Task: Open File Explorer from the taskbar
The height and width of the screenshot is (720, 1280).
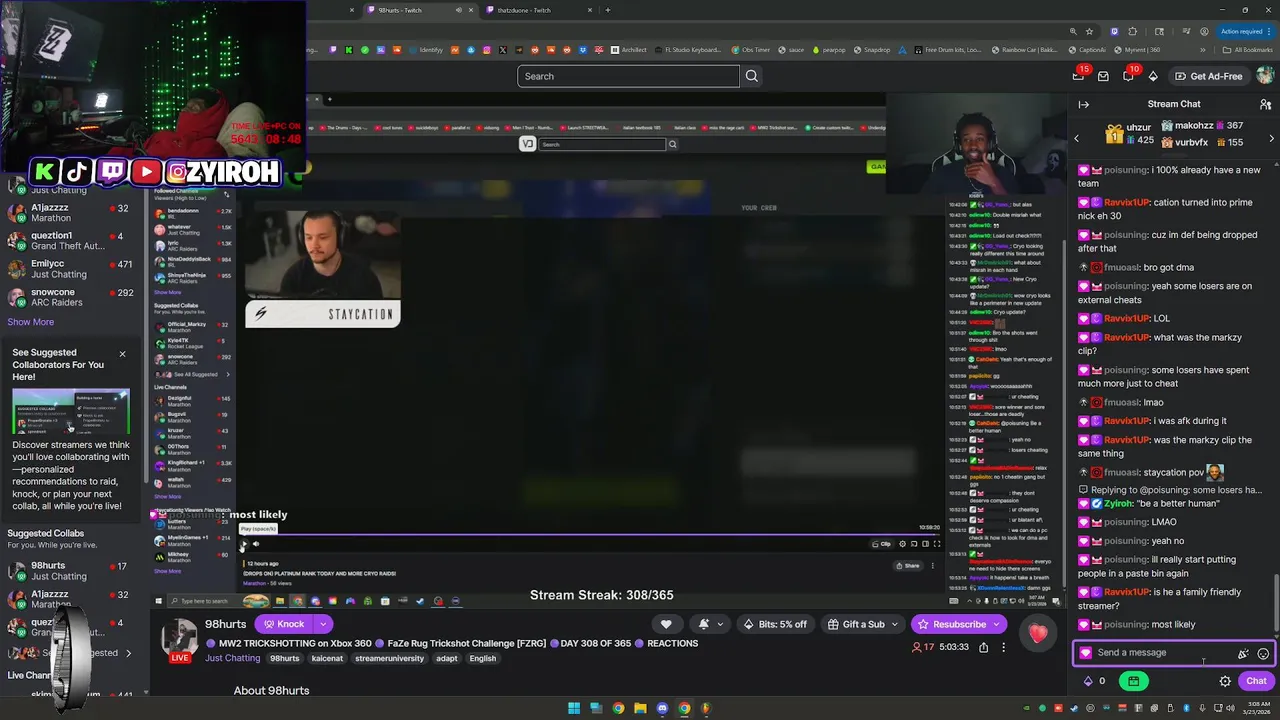Action: (640, 708)
